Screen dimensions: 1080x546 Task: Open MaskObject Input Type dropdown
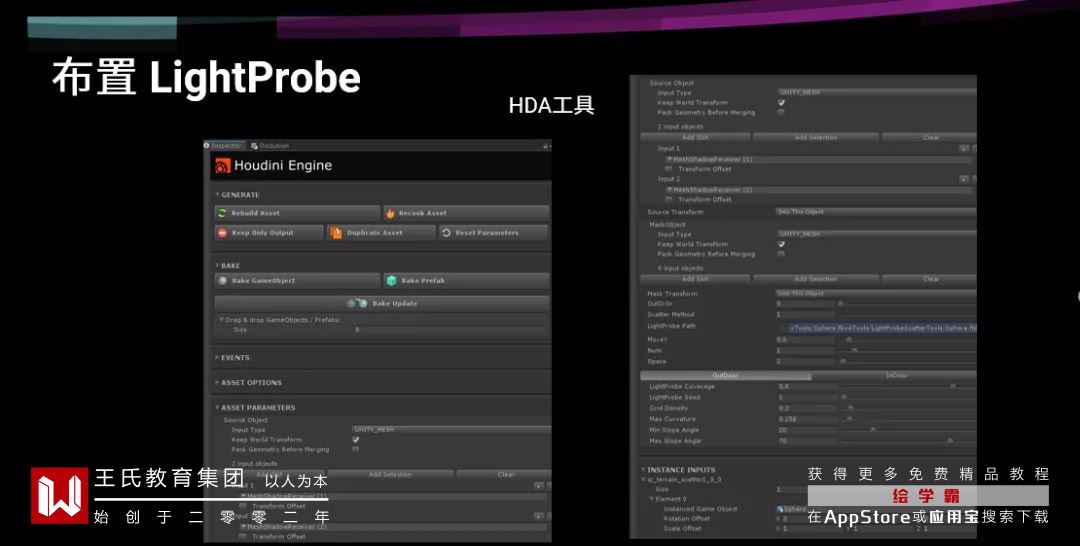coord(876,234)
